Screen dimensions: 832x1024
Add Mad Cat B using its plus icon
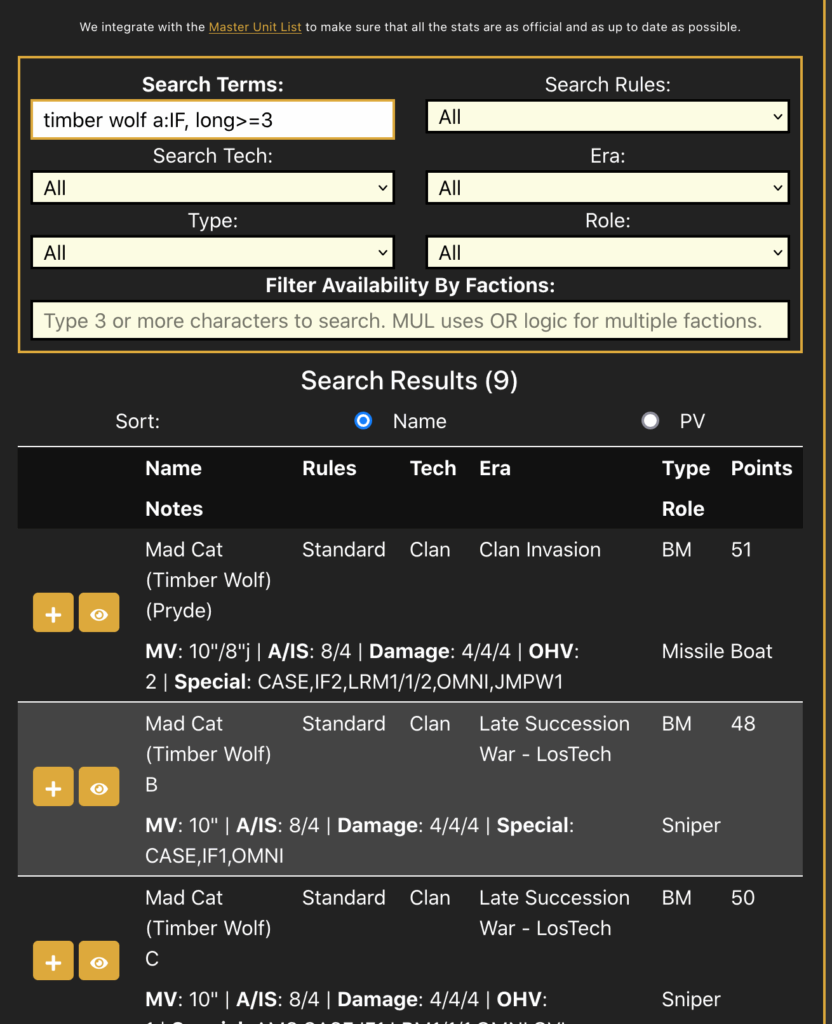(x=53, y=786)
